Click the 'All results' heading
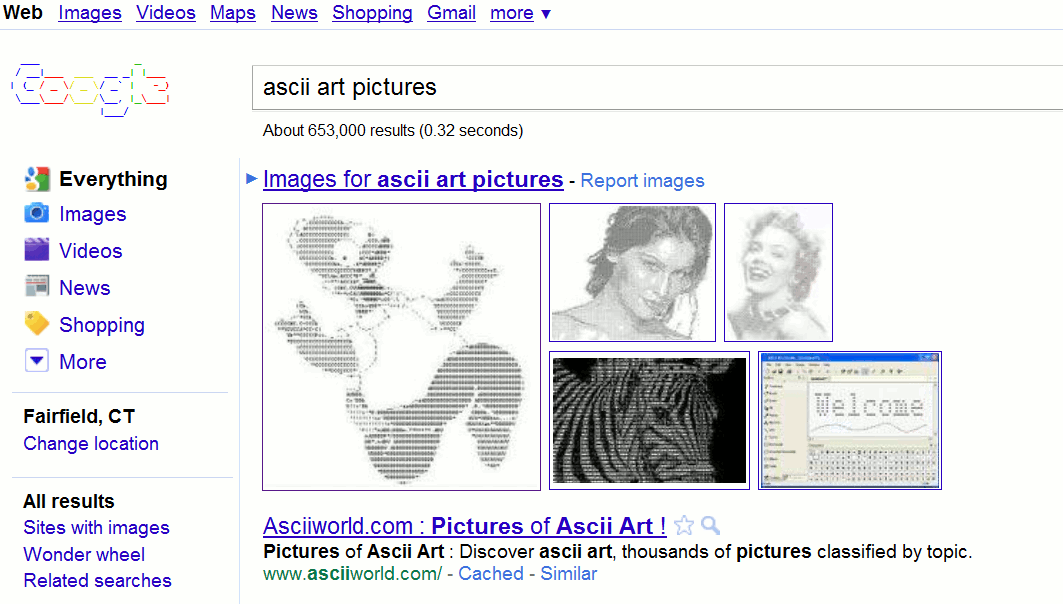 click(68, 501)
